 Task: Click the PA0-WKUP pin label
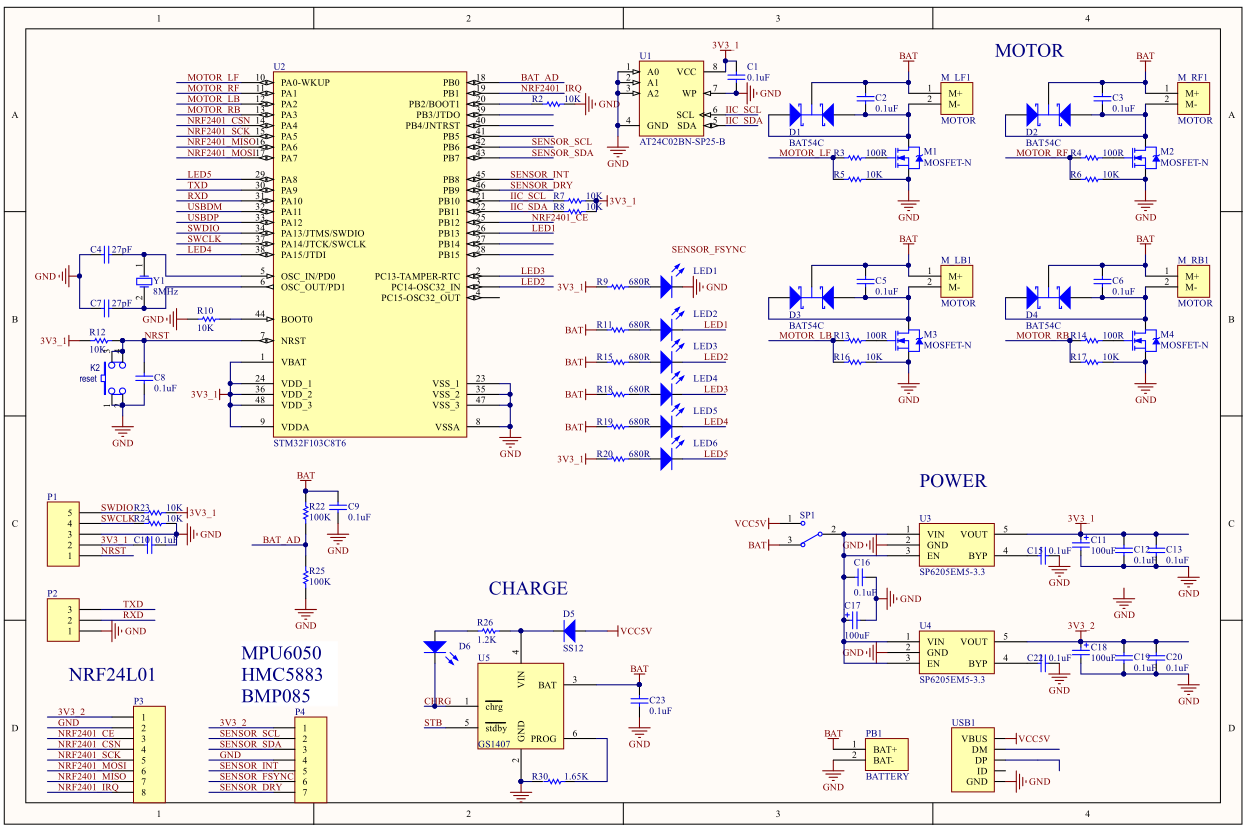tap(306, 82)
